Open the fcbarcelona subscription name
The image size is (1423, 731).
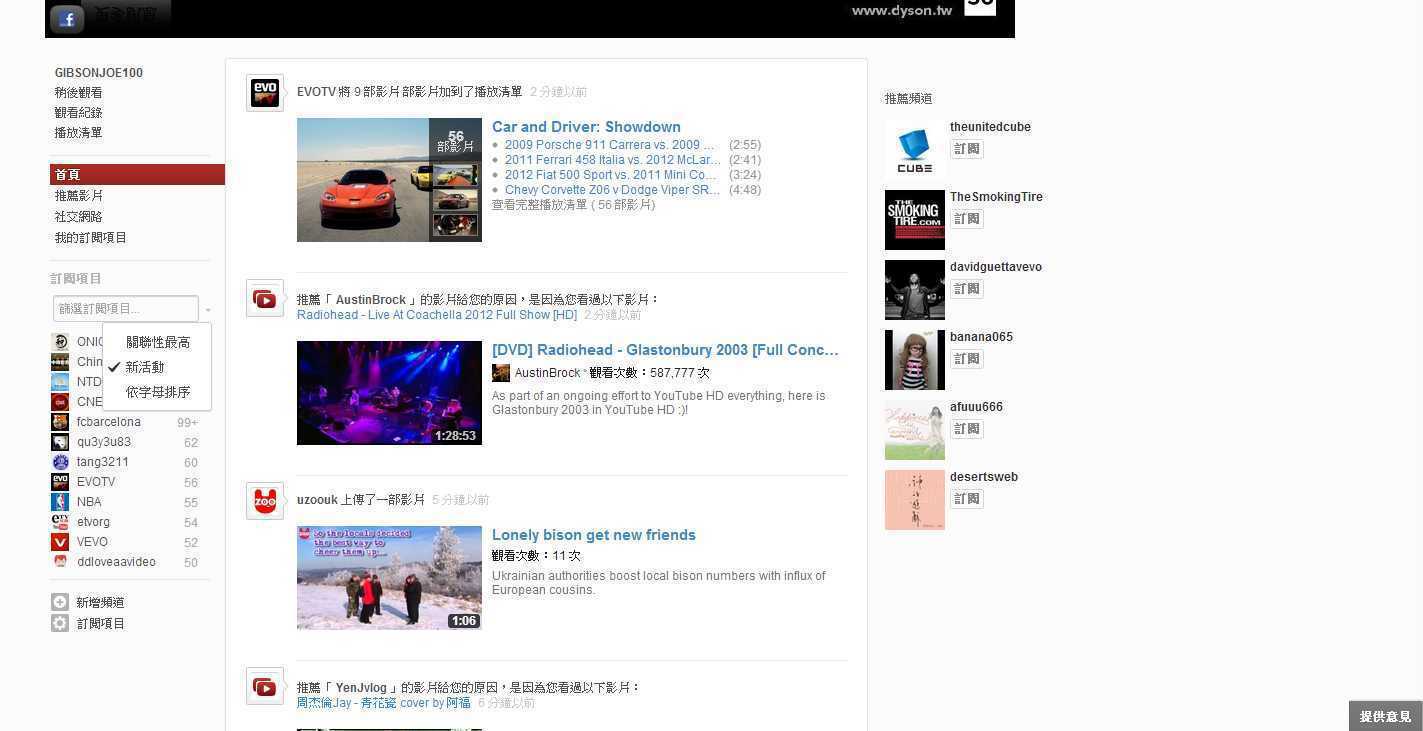[109, 422]
